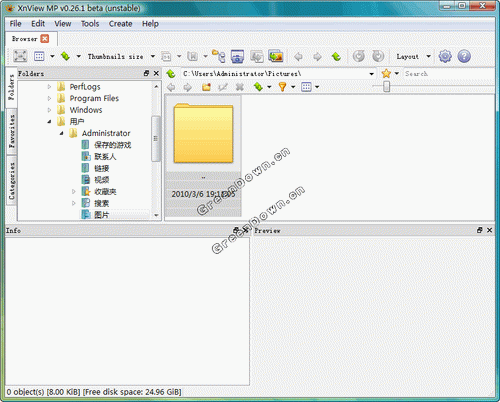Select the 联系人 folder in tree
The image size is (500, 402).
tap(105, 156)
